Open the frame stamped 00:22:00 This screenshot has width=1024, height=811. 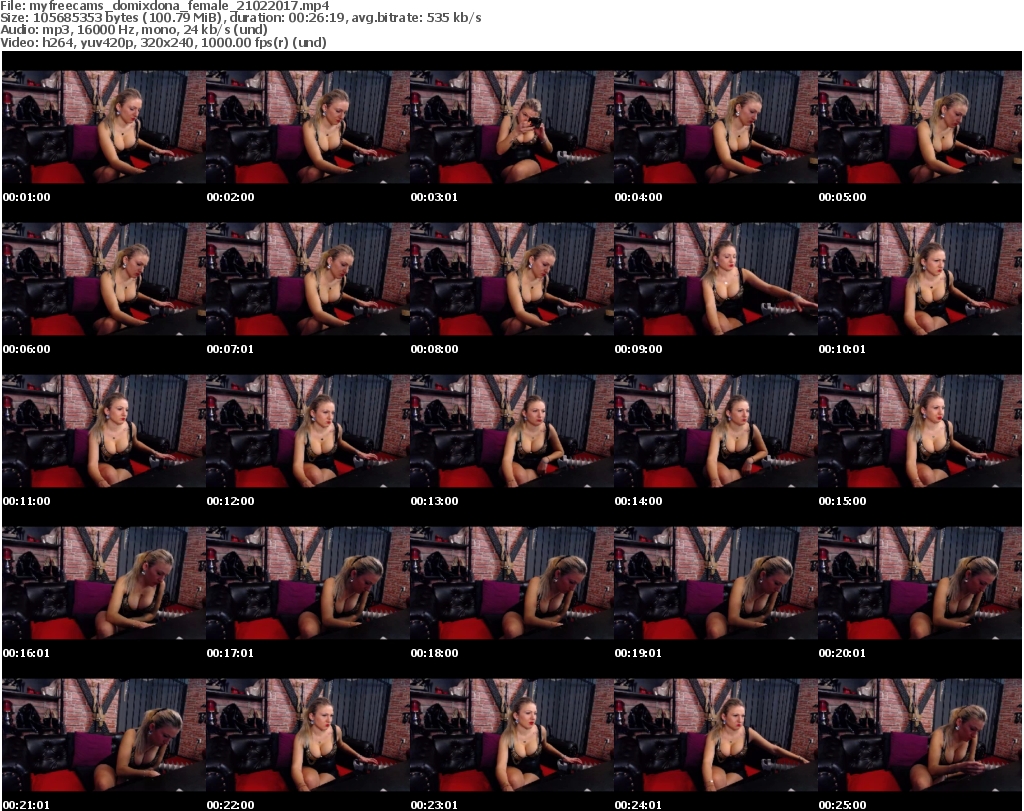coord(308,736)
